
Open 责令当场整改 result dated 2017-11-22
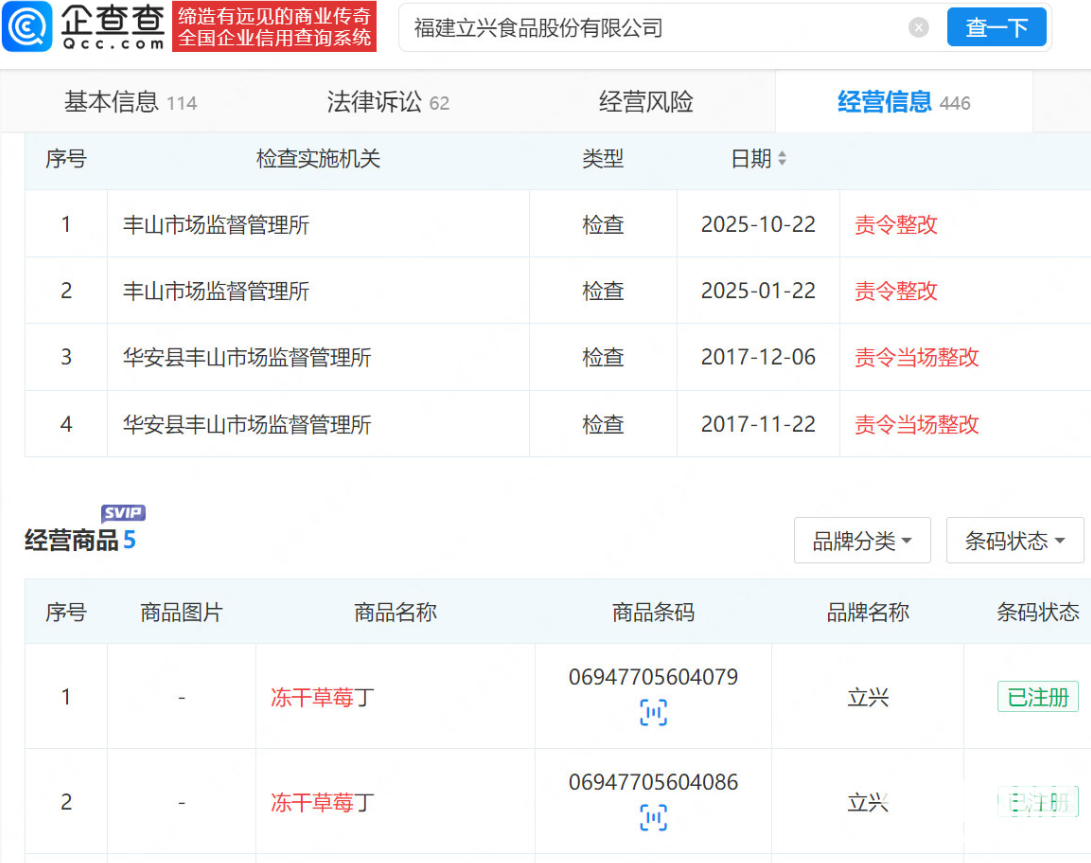click(916, 424)
